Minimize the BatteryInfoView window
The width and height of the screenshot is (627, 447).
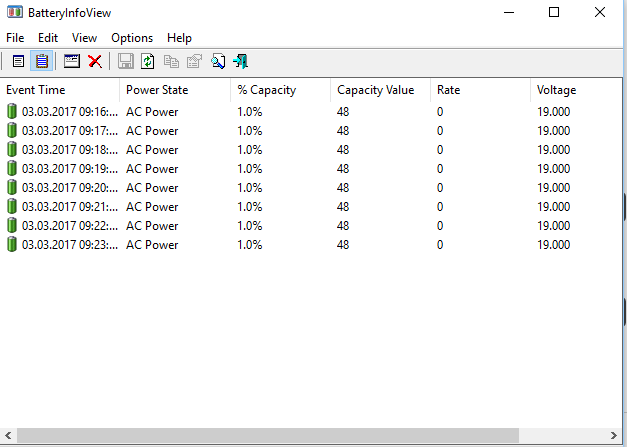coord(509,12)
